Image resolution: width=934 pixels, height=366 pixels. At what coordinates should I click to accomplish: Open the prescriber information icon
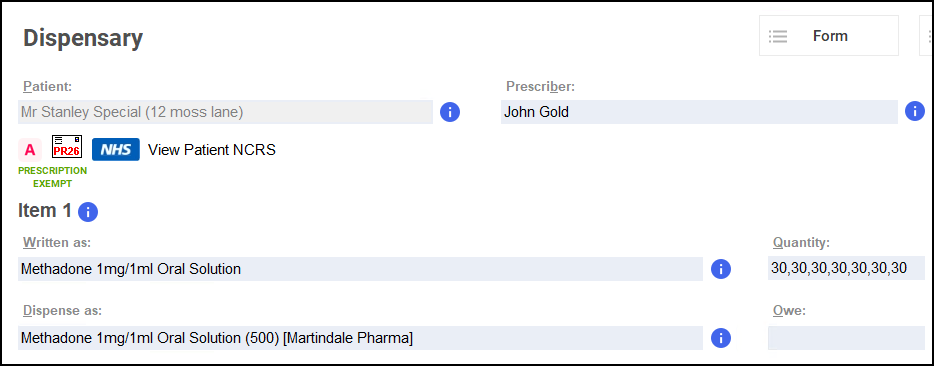(914, 111)
